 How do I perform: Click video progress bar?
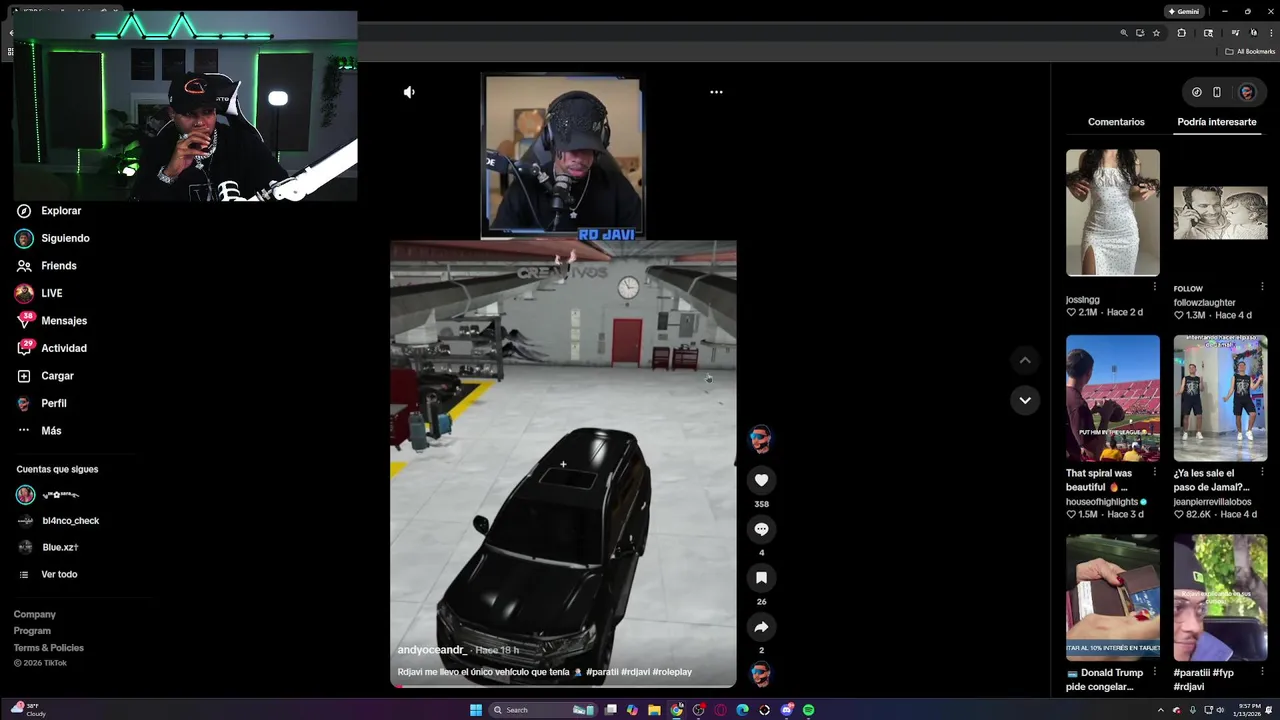563,686
